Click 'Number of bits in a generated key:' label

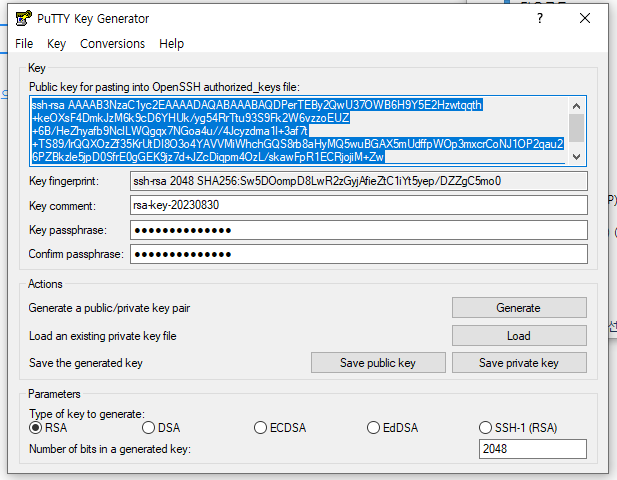coord(110,449)
